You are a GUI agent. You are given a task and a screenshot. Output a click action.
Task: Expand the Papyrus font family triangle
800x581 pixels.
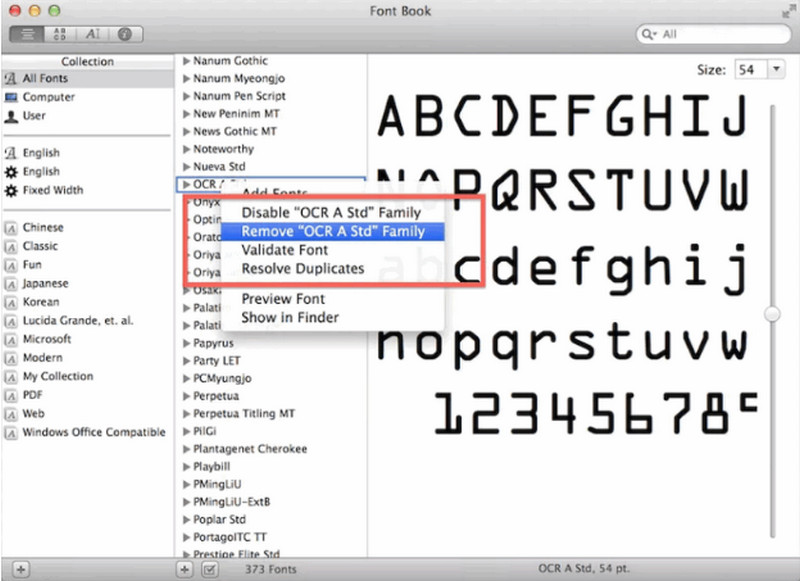click(x=186, y=343)
